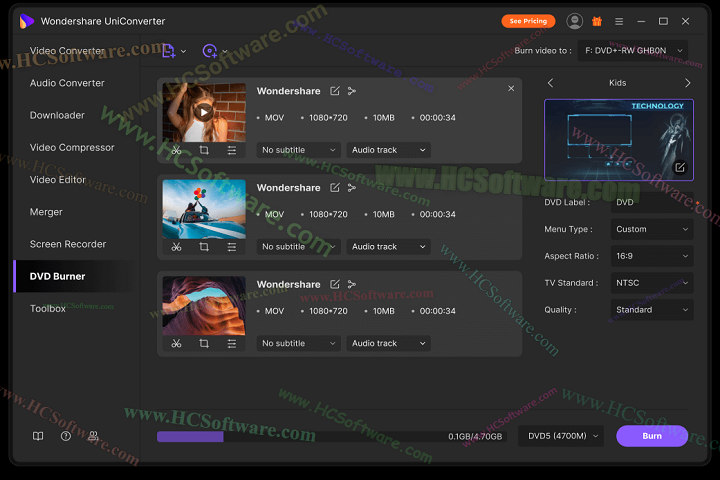Rename second Wondershare video with edit icon
This screenshot has width=720, height=480.
click(x=335, y=188)
